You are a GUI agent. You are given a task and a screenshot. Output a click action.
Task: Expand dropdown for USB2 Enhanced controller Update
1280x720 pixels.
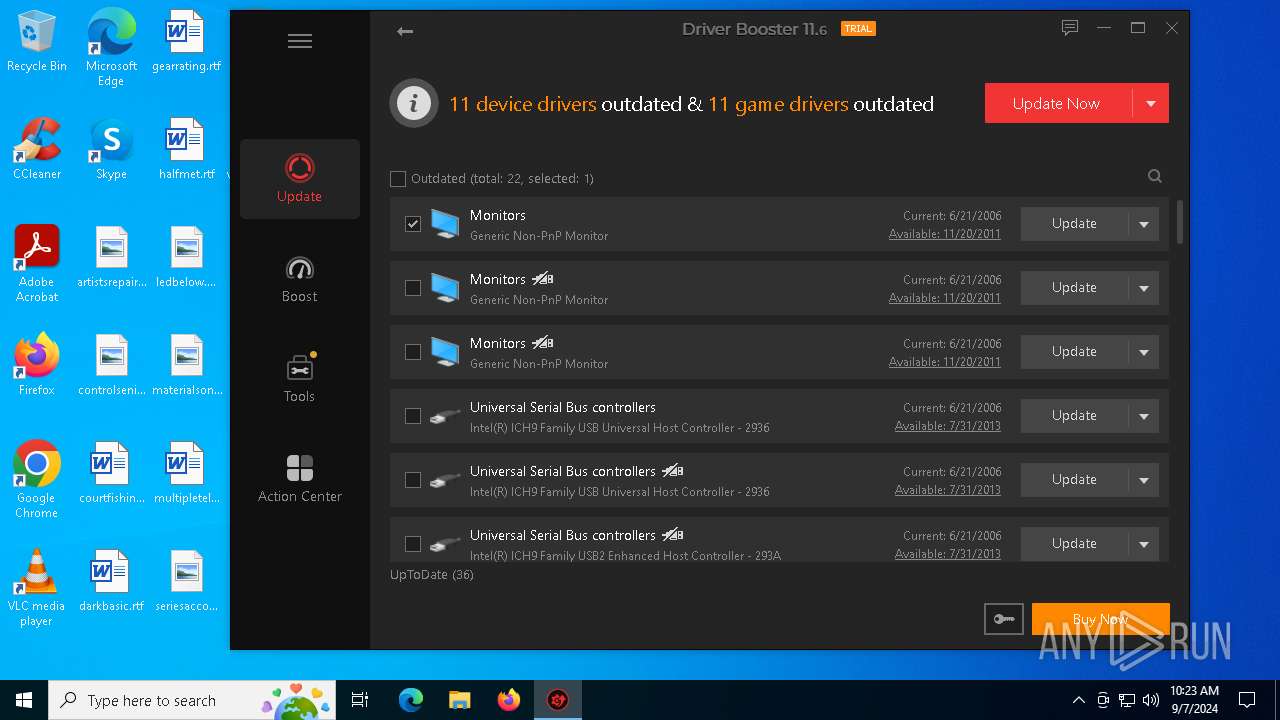[x=1144, y=544]
